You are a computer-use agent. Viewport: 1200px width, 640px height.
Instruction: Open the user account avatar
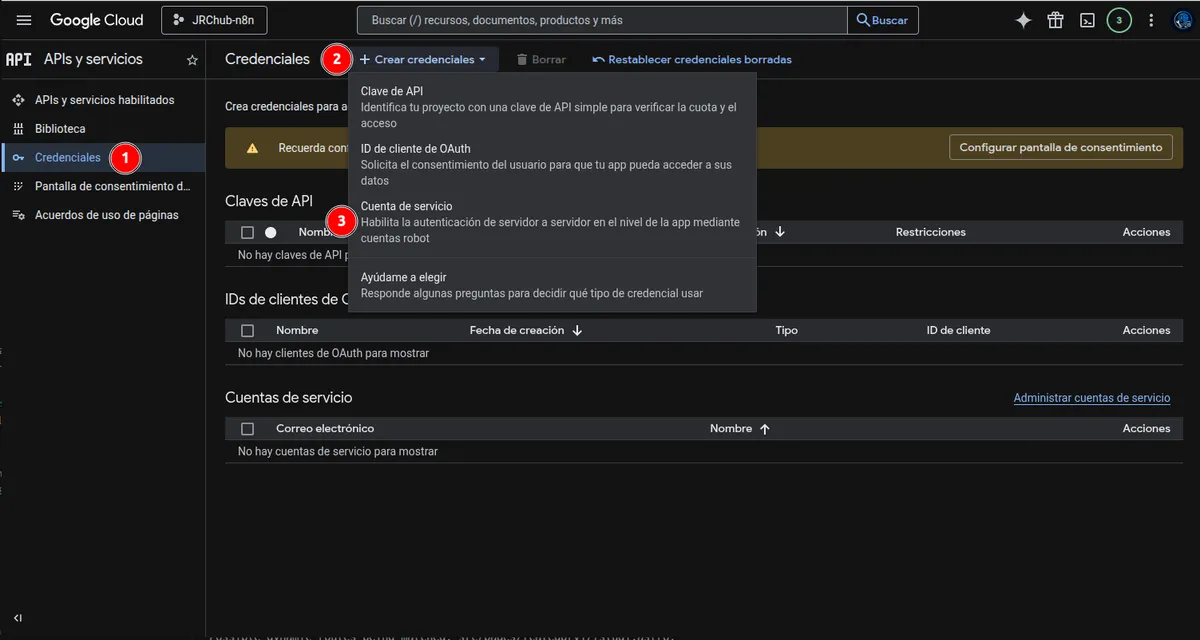pyautogui.click(x=1183, y=20)
